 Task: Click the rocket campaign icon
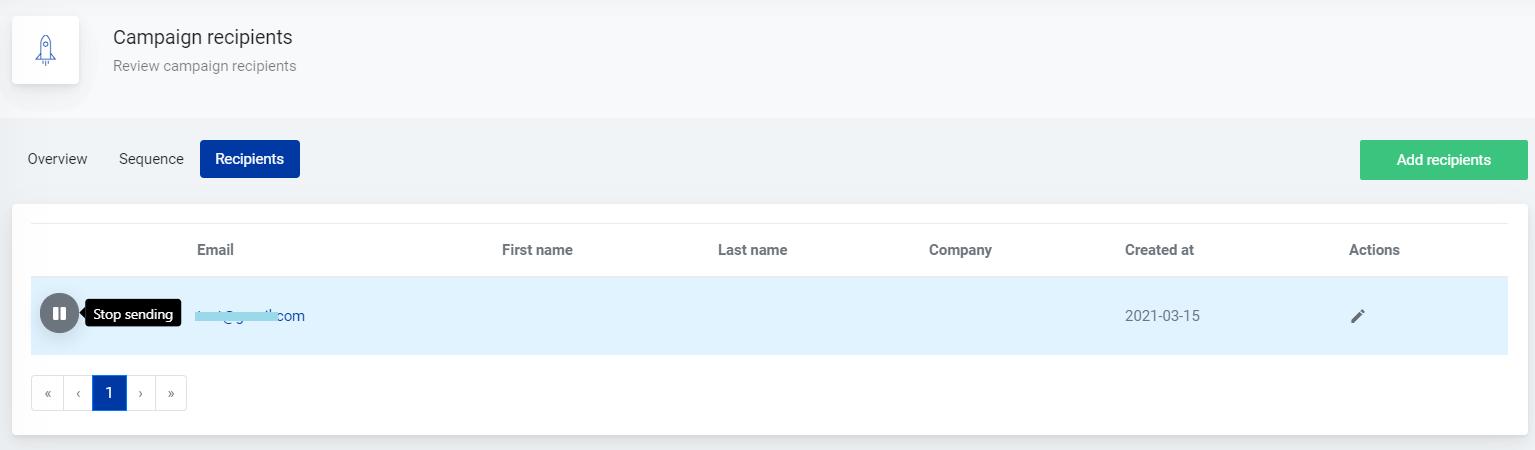tap(45, 50)
